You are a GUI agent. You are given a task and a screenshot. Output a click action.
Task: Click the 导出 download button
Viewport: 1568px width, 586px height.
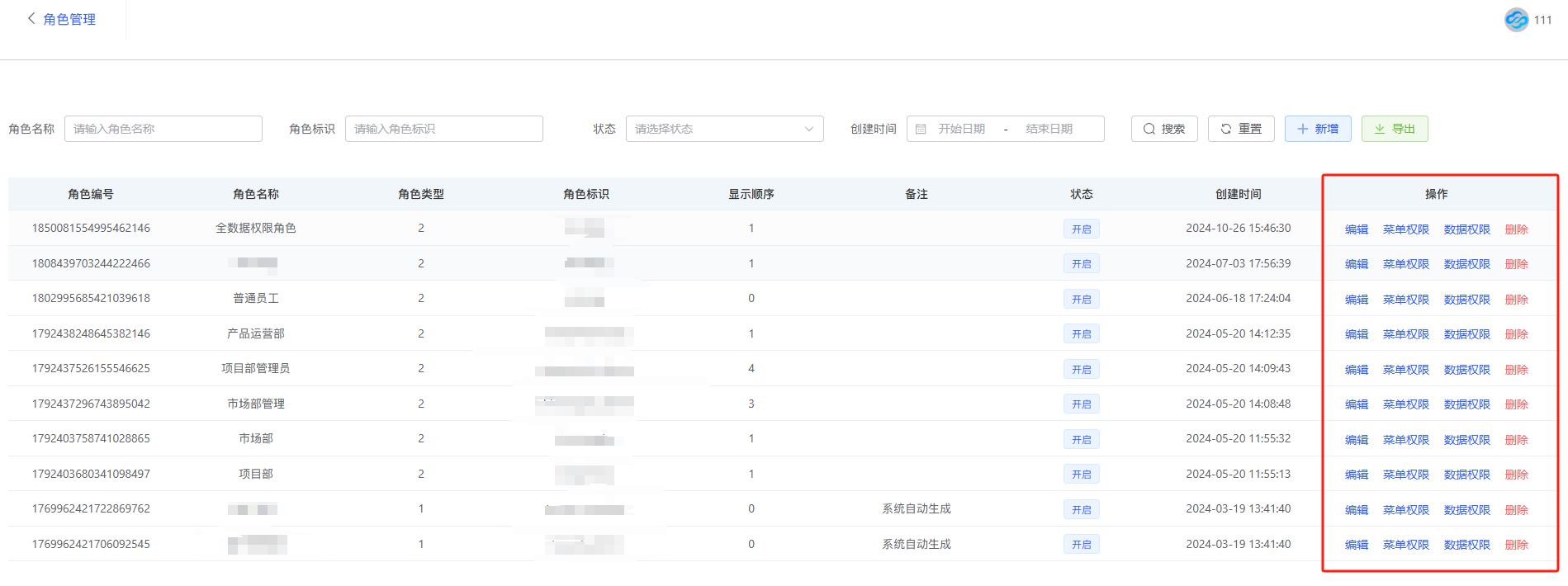1394,129
